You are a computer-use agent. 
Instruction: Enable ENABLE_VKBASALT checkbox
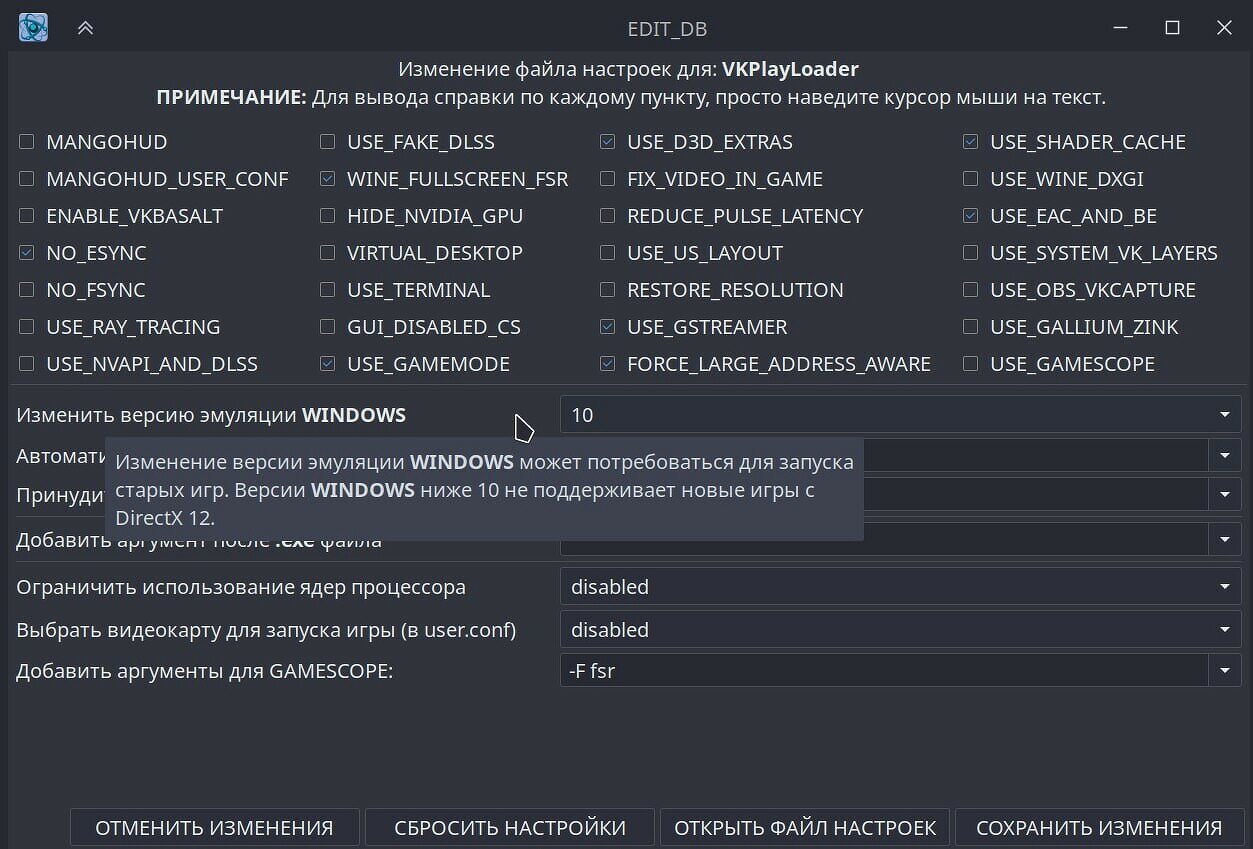click(x=27, y=216)
